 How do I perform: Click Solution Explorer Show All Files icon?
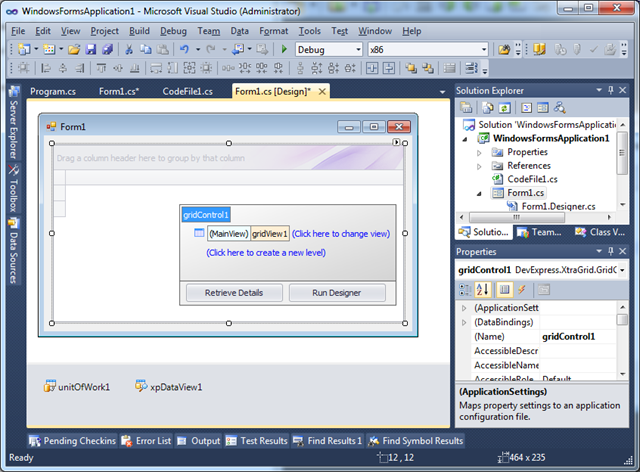488,108
